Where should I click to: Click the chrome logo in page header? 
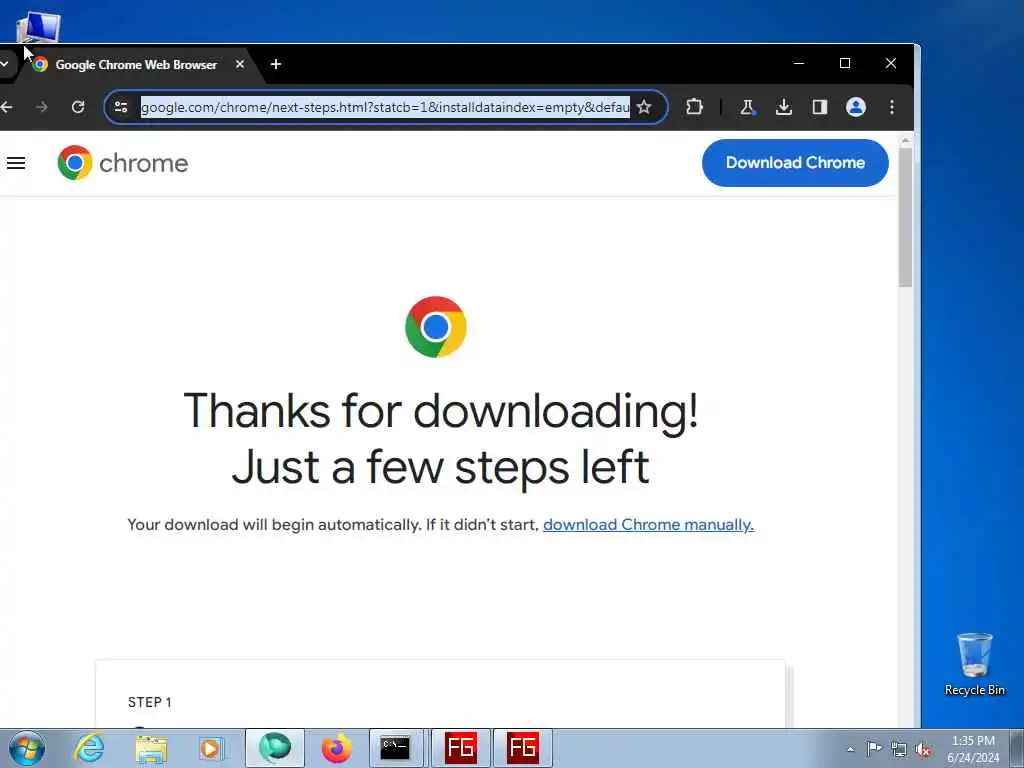[x=123, y=163]
